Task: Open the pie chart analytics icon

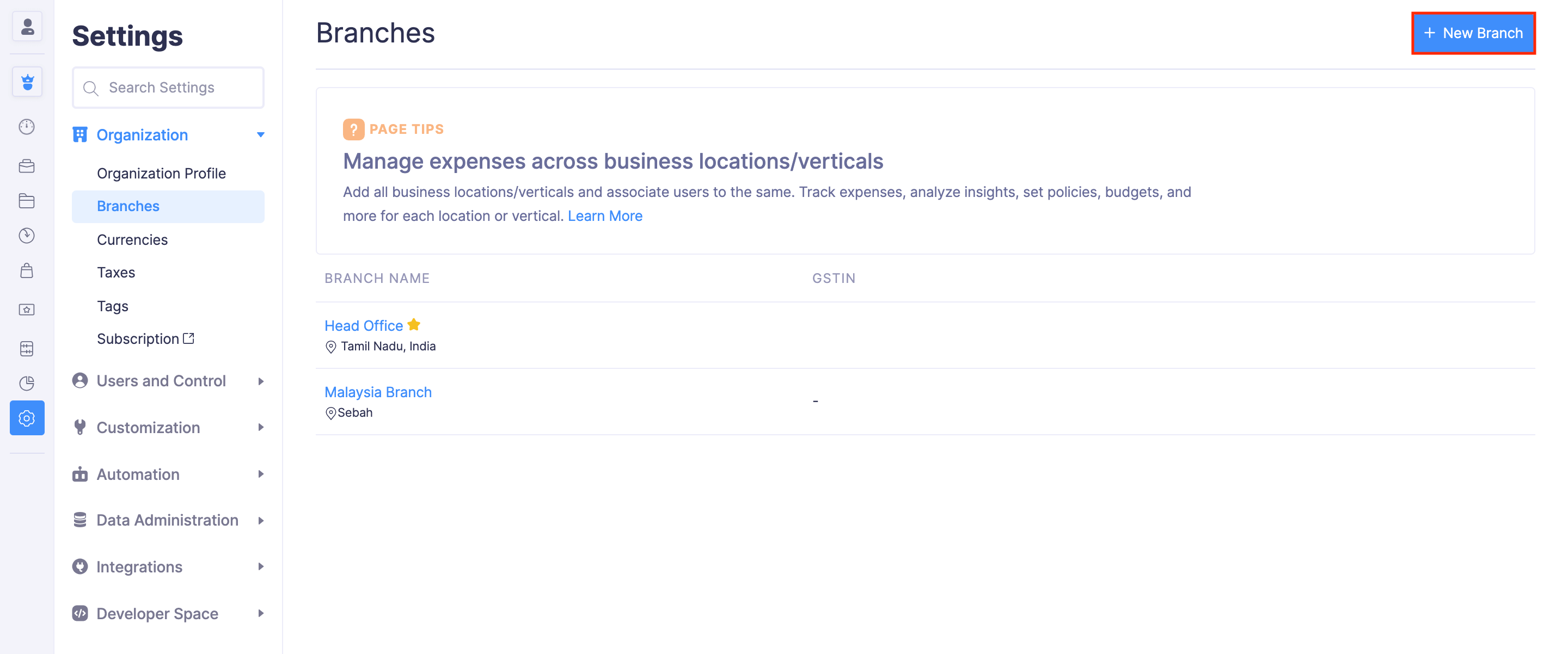Action: pos(27,382)
